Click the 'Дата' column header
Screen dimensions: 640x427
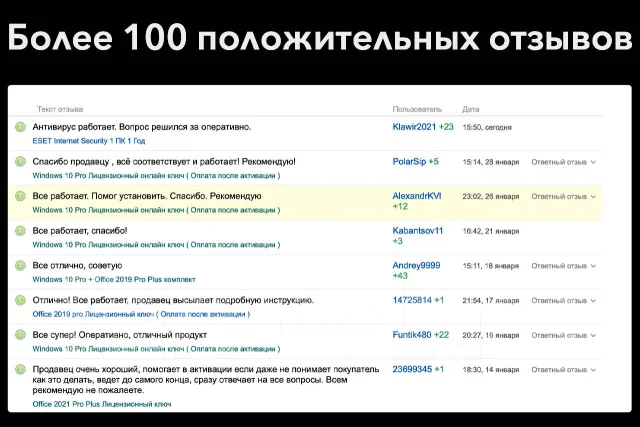[471, 109]
